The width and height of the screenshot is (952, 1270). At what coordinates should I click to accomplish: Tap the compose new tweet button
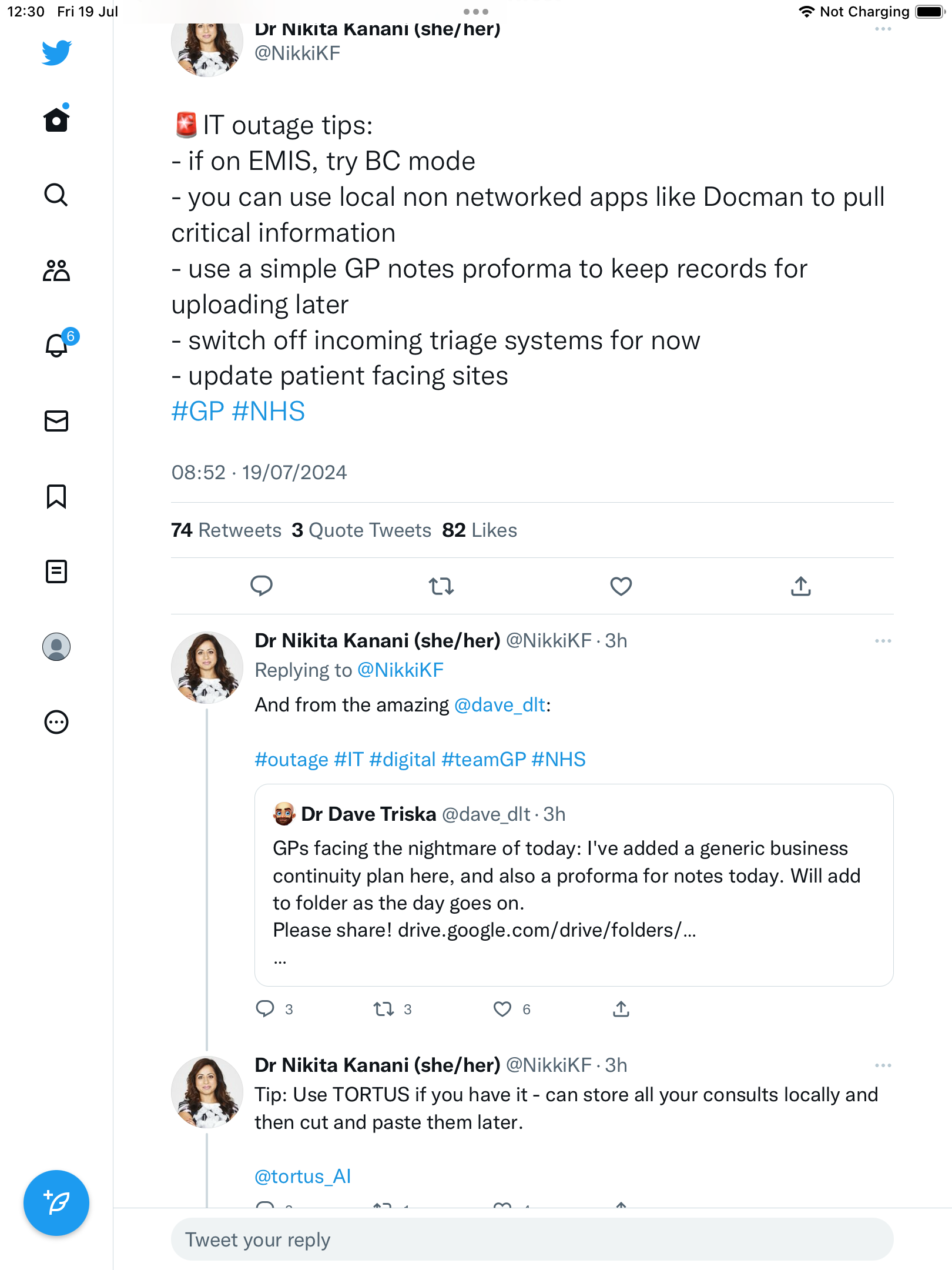(x=56, y=1203)
